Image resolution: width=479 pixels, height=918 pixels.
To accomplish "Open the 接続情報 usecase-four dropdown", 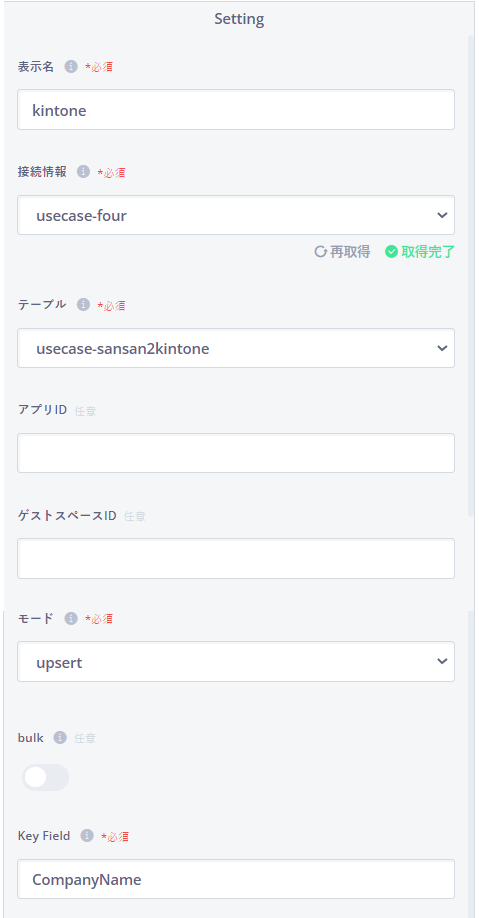I will [236, 215].
